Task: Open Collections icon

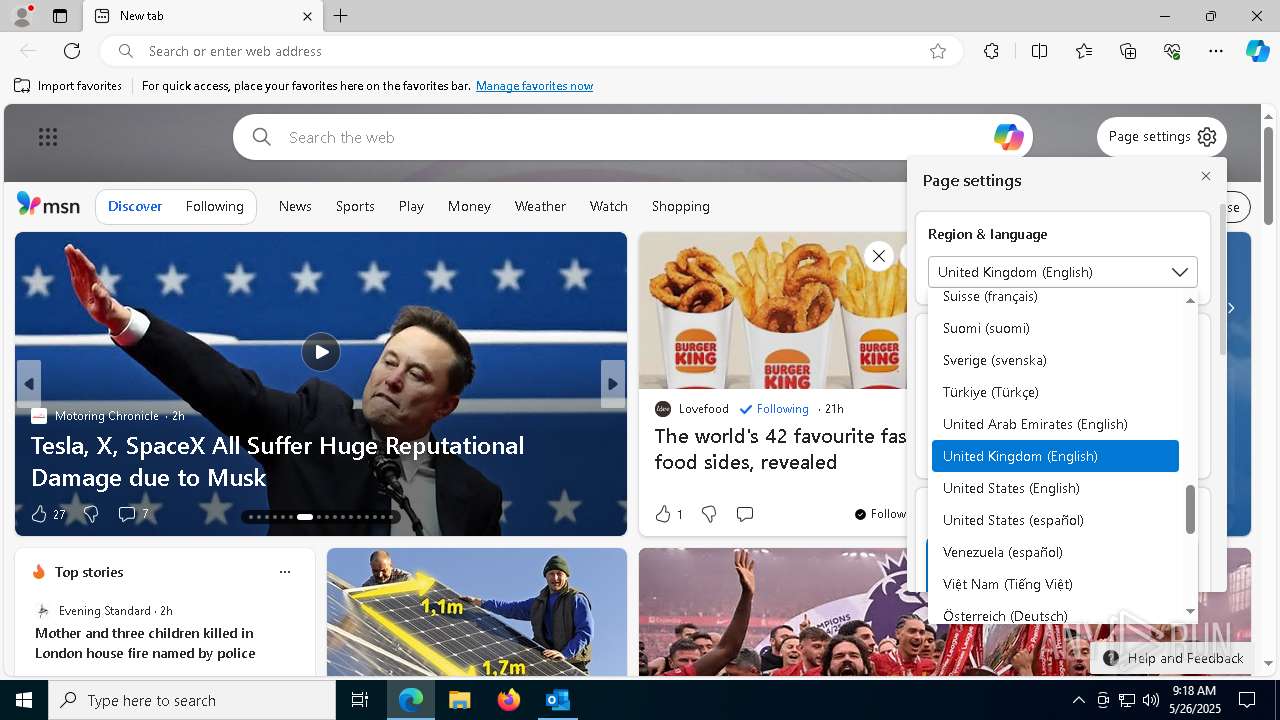Action: [x=1128, y=51]
